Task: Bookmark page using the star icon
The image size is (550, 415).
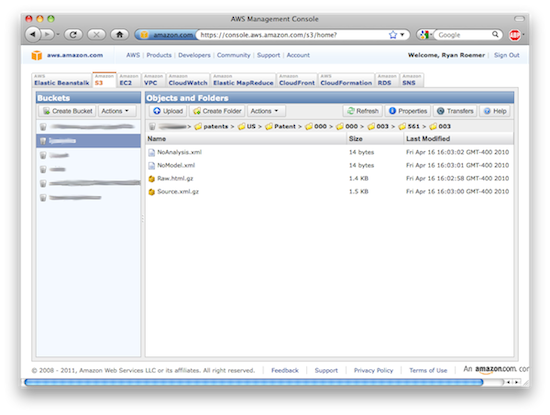Action: tap(393, 35)
